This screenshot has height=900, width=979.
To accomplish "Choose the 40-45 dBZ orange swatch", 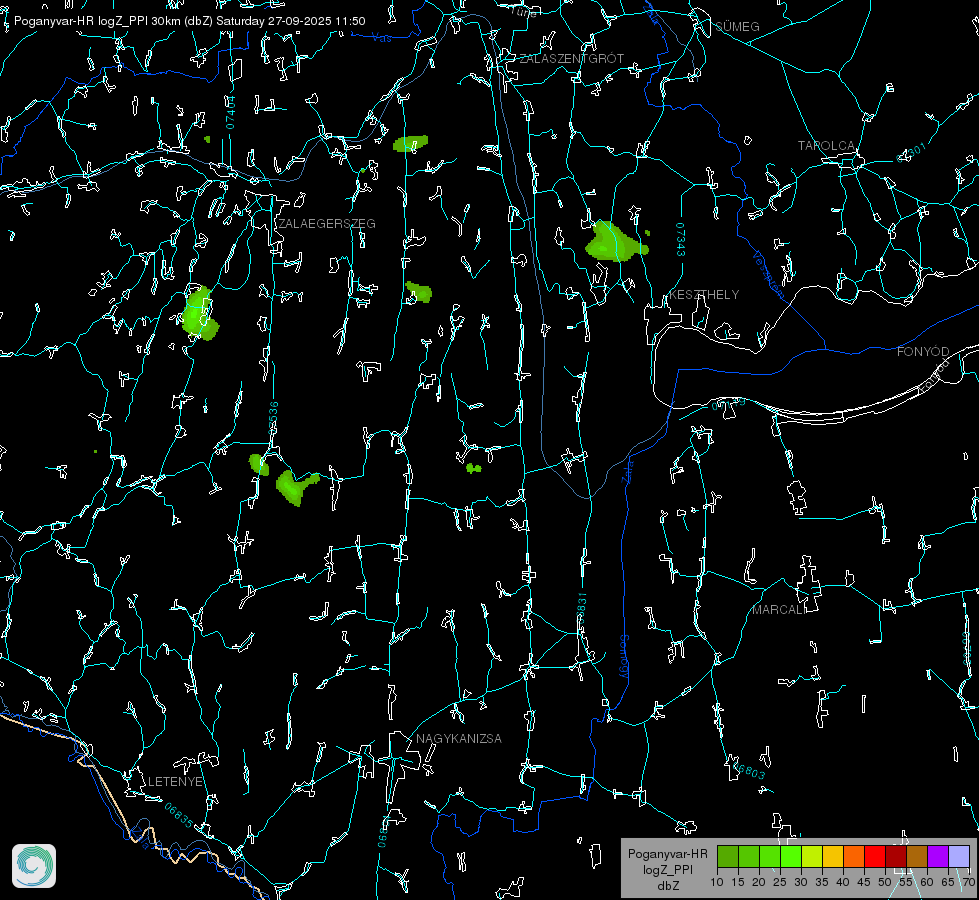I will tap(854, 856).
